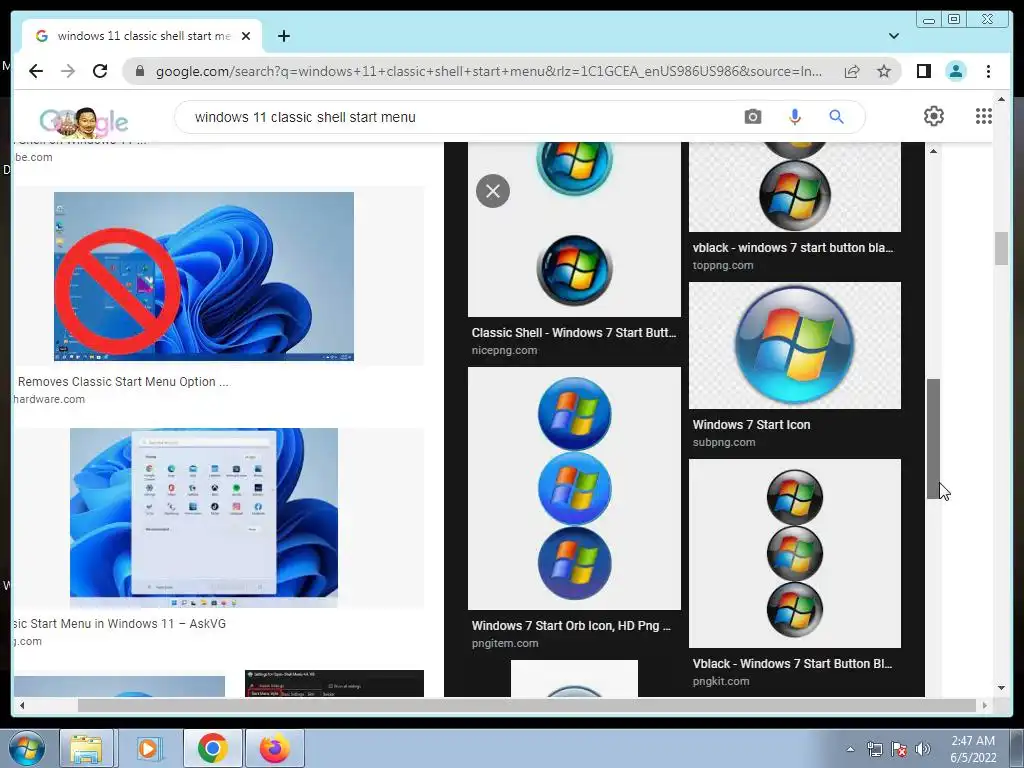Go back to the previous page

[36, 71]
